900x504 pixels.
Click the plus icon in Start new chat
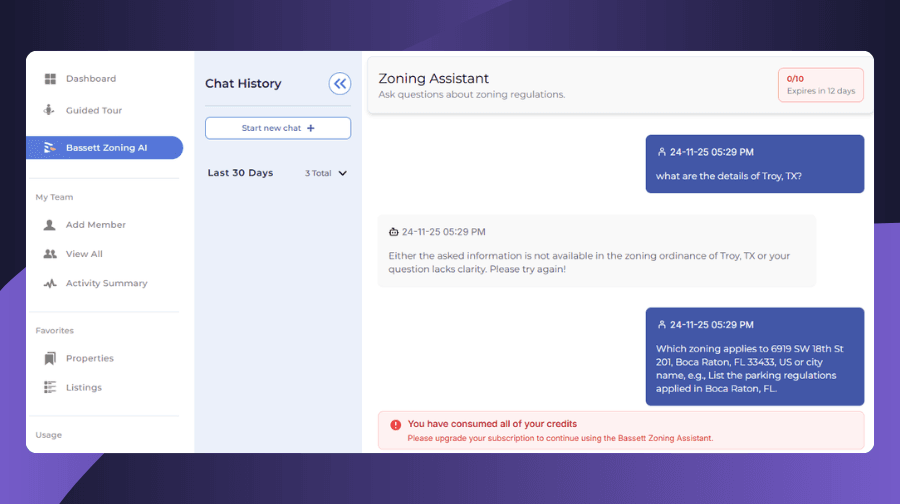coord(311,128)
